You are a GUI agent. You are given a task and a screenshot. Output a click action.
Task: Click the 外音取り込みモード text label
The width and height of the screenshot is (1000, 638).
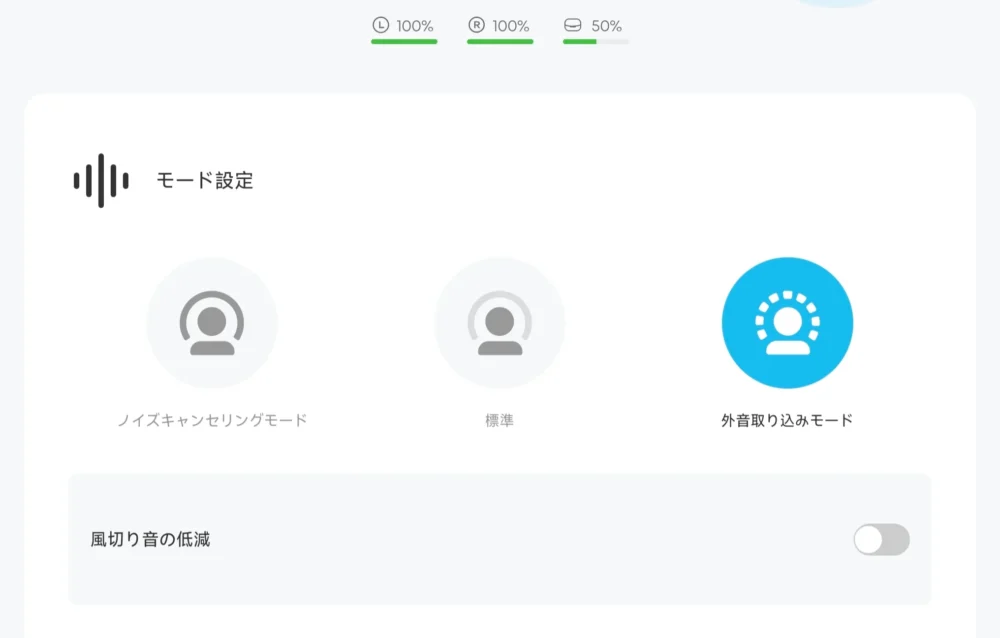787,421
